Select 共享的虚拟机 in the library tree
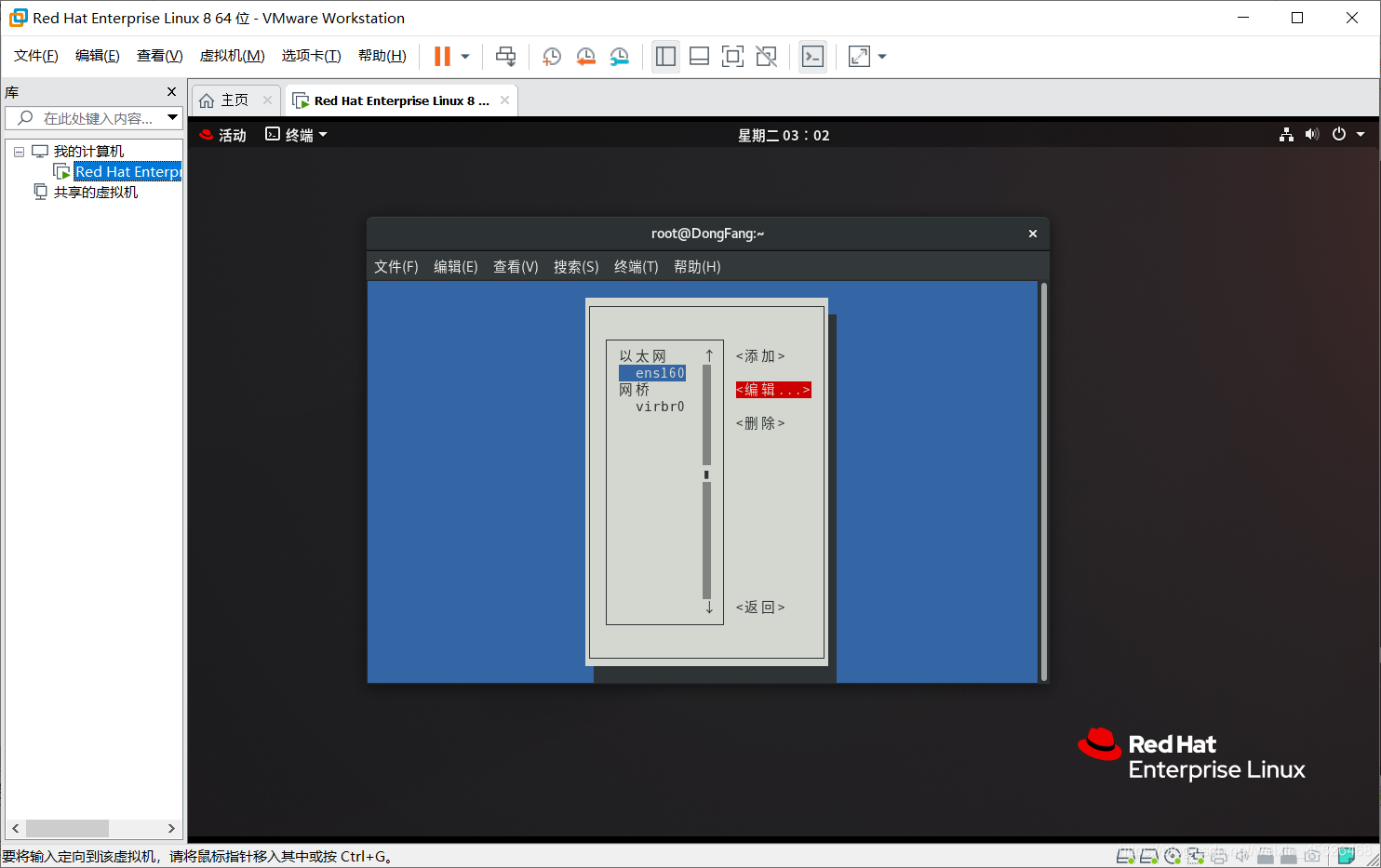 point(96,193)
